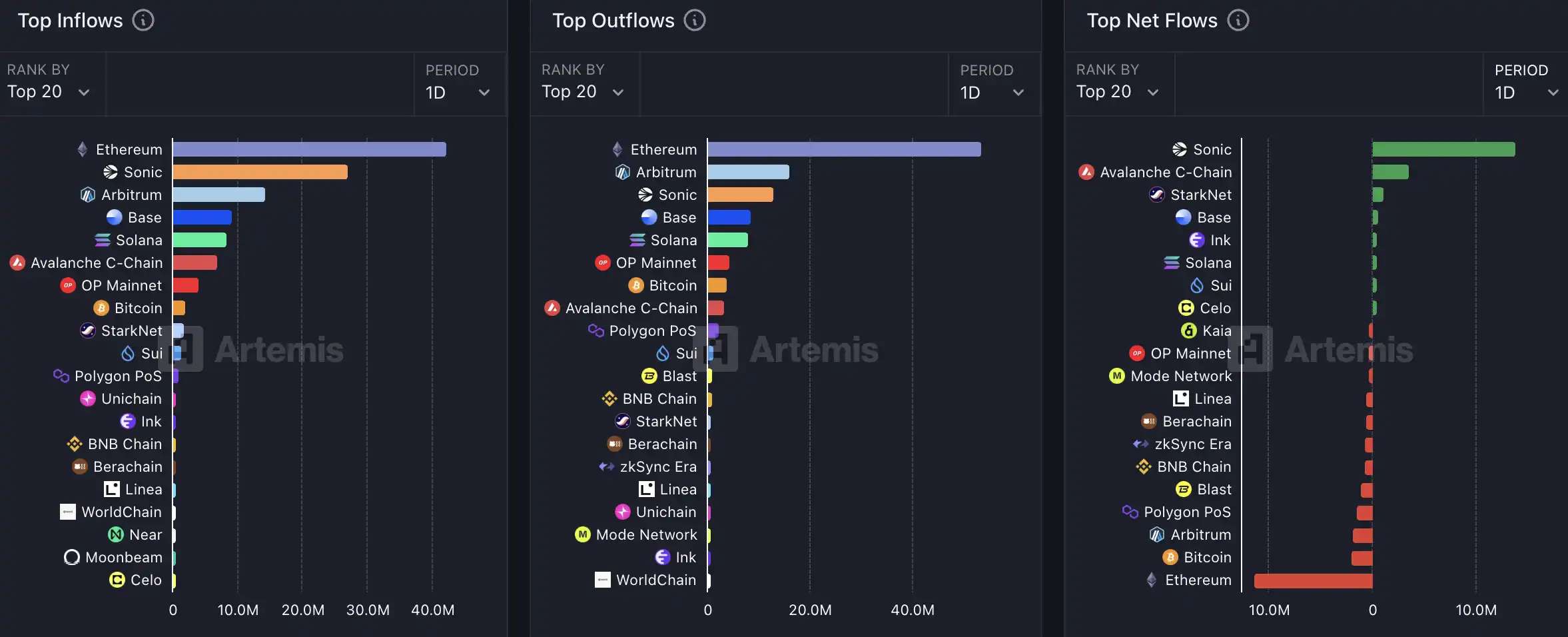Click the zkSync Era label in Top Net Flows

tap(1193, 444)
